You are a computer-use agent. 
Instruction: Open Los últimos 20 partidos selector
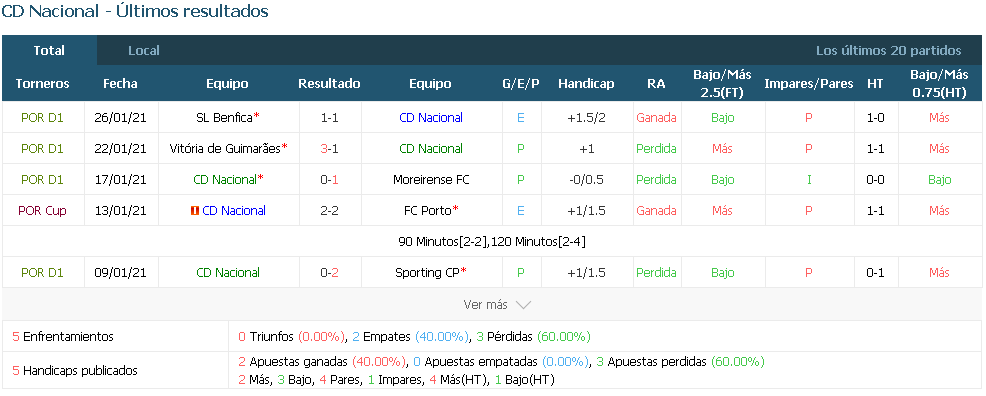click(x=889, y=51)
